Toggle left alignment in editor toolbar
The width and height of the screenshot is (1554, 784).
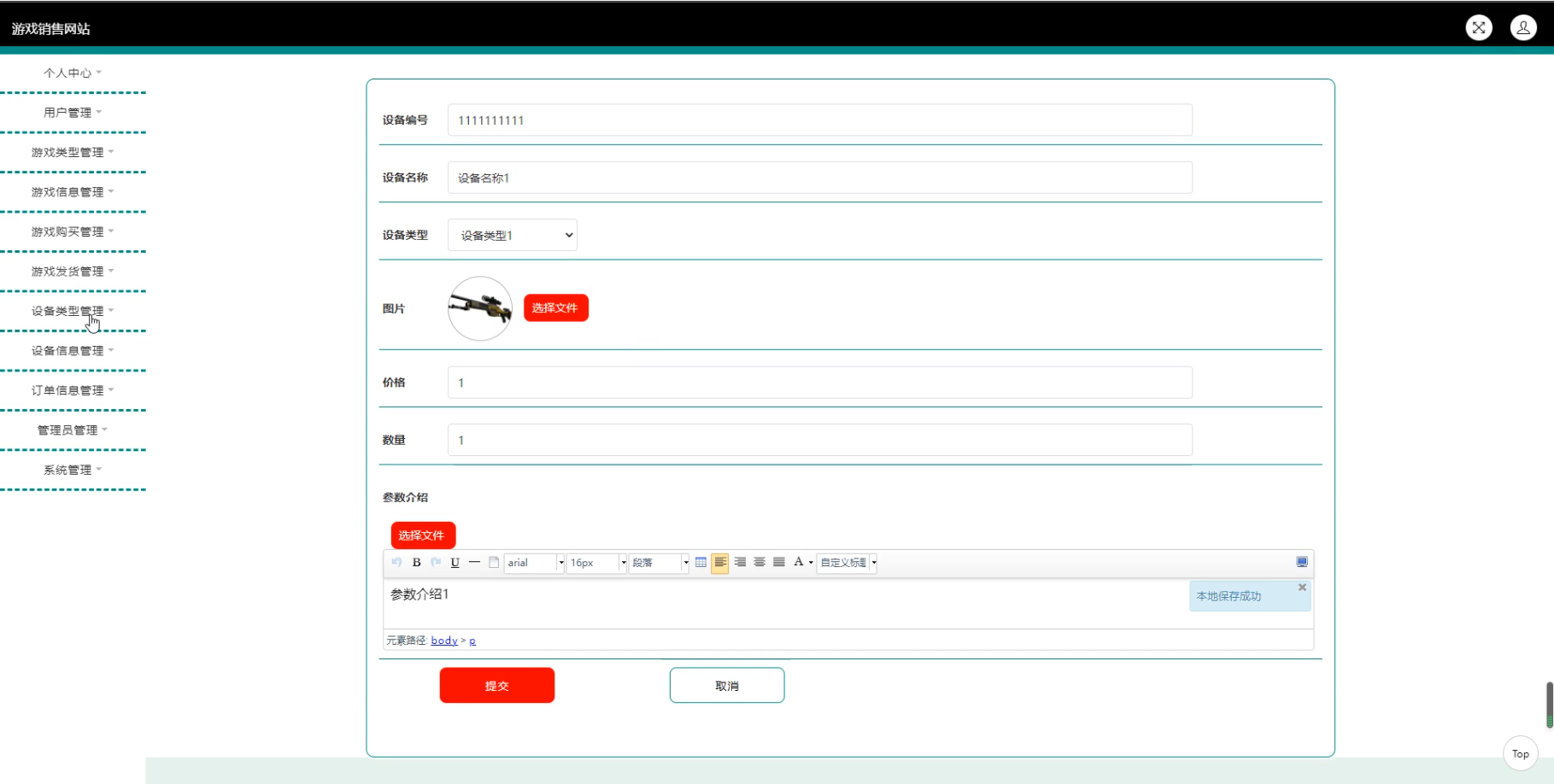pyautogui.click(x=720, y=562)
